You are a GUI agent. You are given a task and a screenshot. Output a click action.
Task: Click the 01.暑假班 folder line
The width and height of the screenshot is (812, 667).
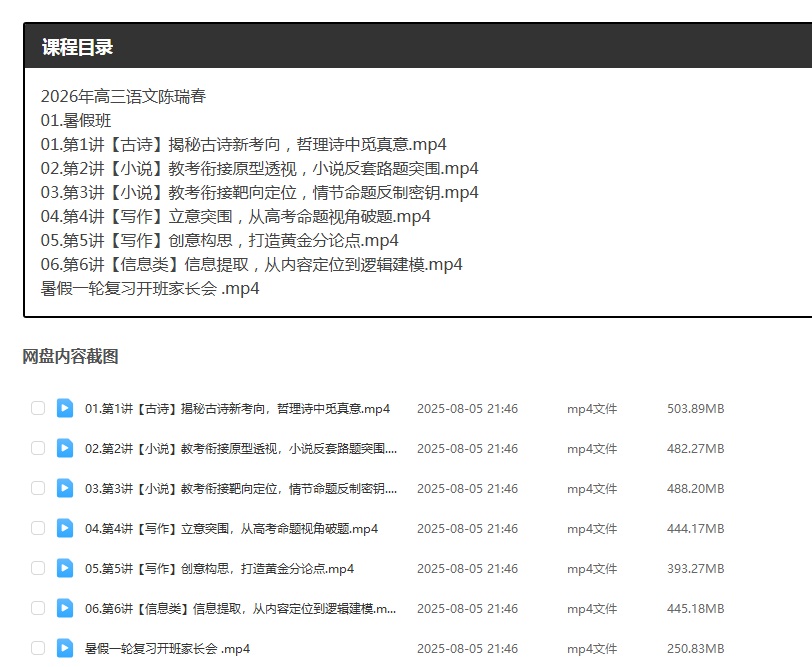click(x=76, y=120)
